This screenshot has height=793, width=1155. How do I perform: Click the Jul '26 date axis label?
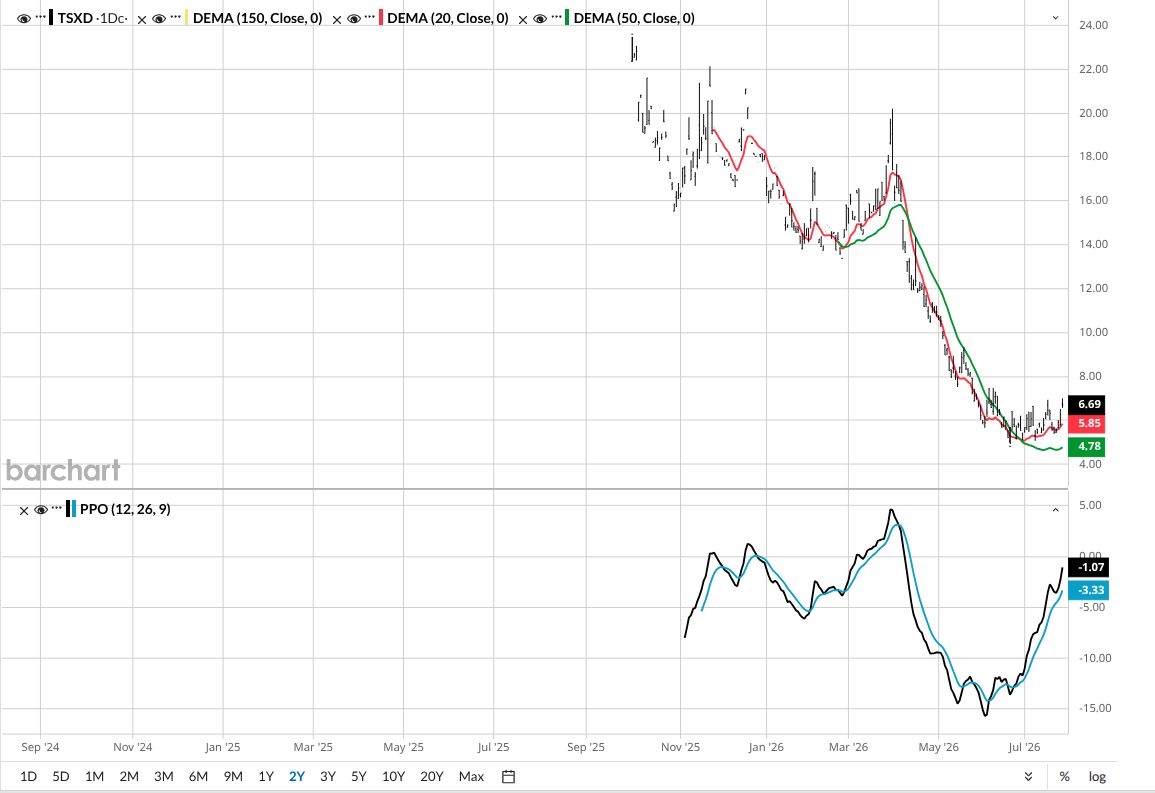click(x=1024, y=747)
